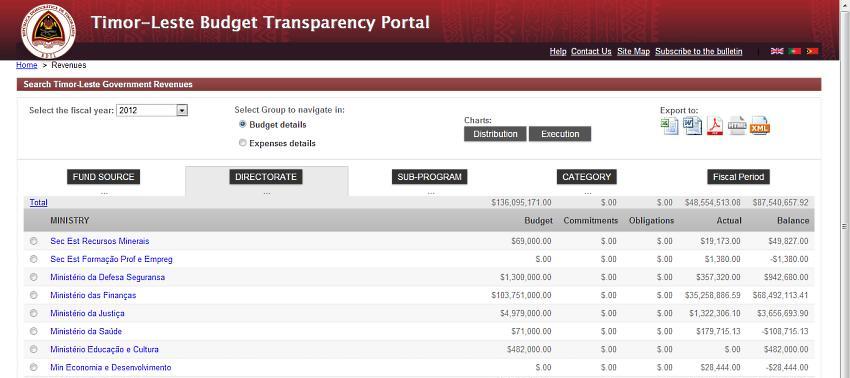This screenshot has width=850, height=378.
Task: Show the Distribution chart
Action: click(x=495, y=134)
